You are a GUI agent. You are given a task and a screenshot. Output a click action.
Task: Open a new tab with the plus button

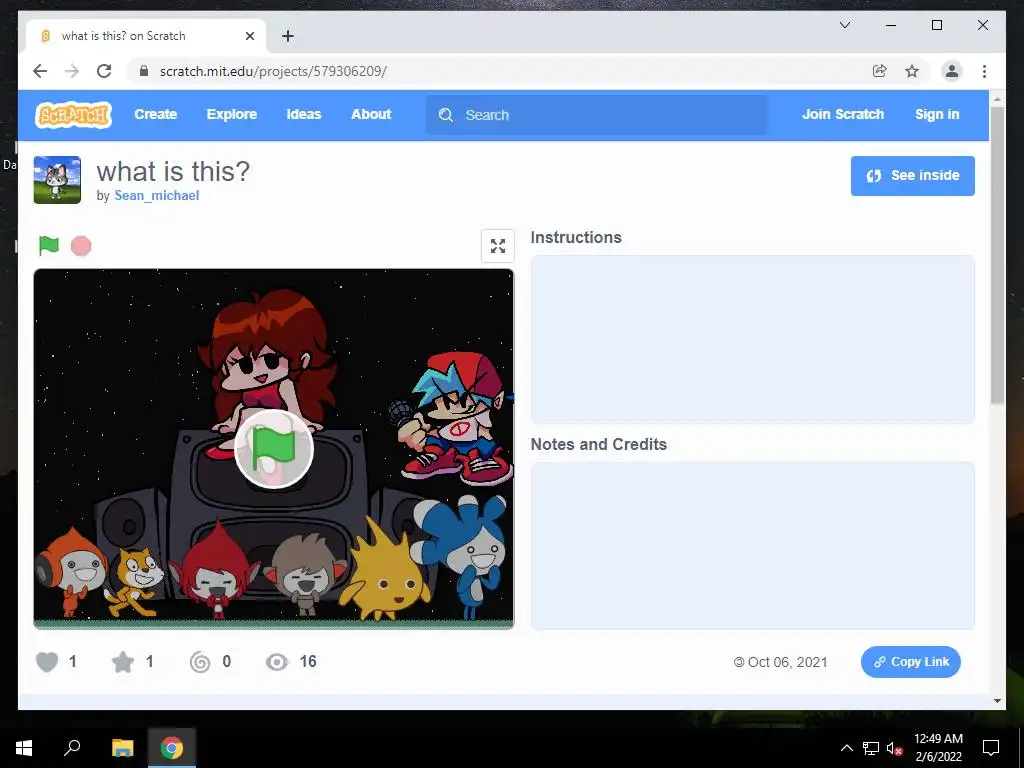tap(288, 36)
